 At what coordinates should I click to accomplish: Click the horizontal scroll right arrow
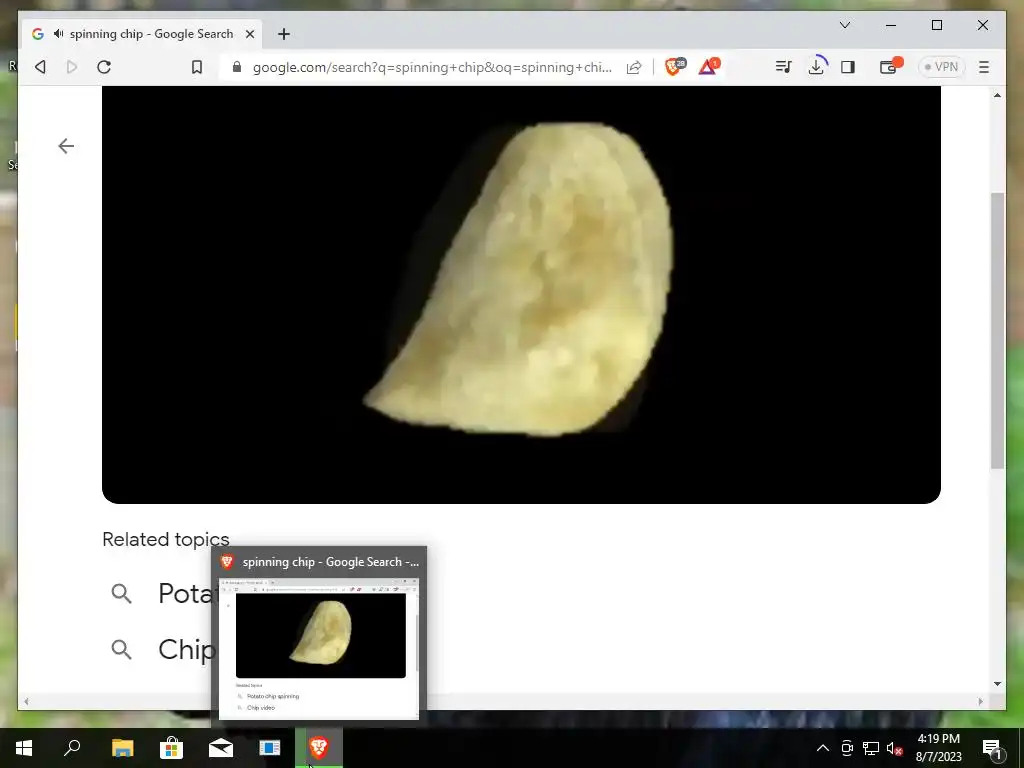(x=981, y=701)
